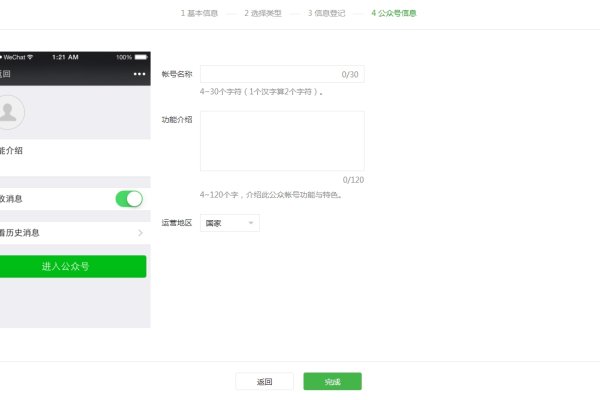Click the 1:21 AM time text
Screen dimensions: 600x400
pyautogui.click(x=65, y=57)
